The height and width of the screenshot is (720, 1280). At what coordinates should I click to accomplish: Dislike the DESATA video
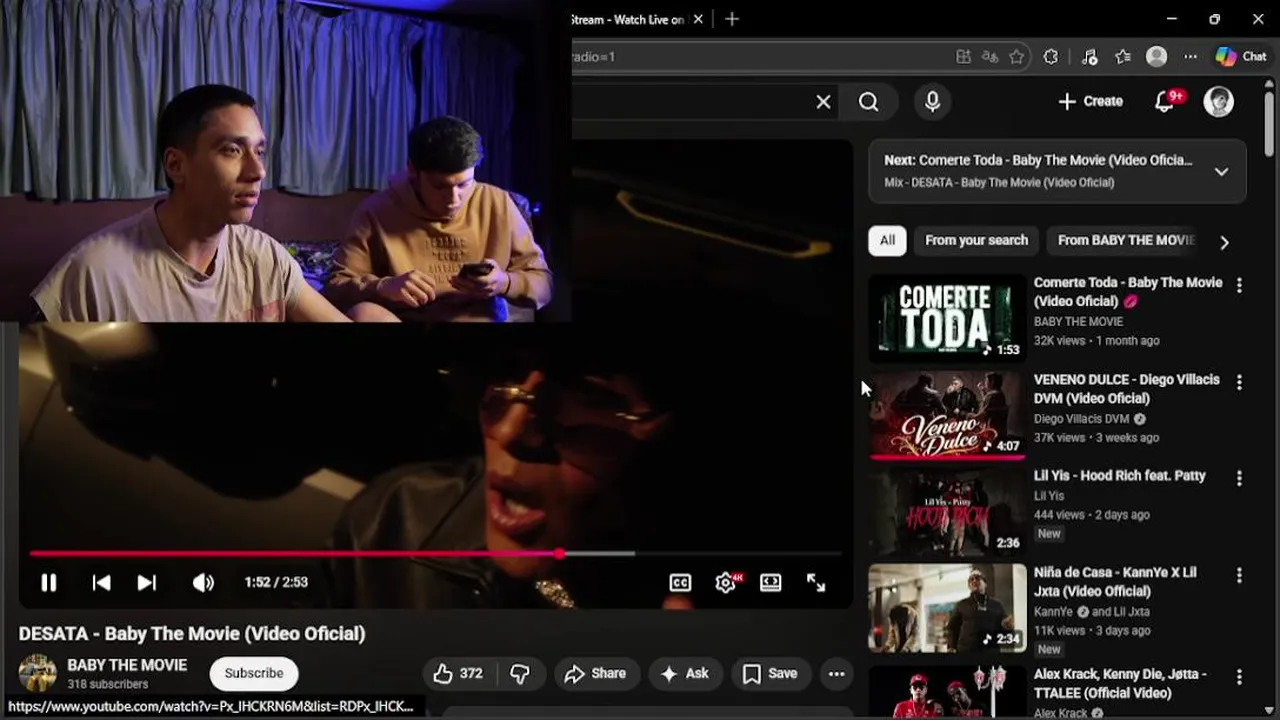[x=520, y=674]
